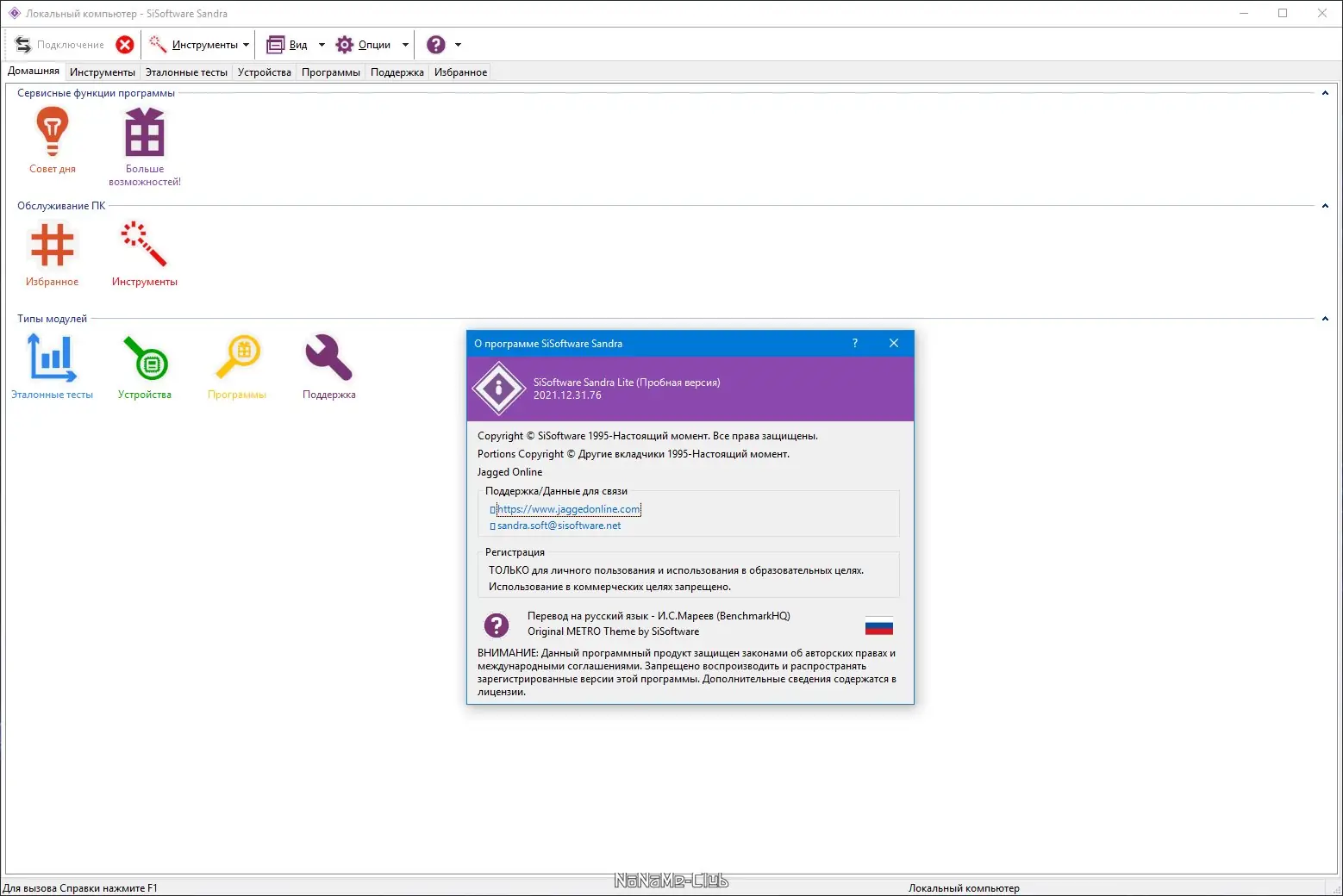Open the Вид toolbar dropdown arrow
Screen dimensions: 1343x896
pyautogui.click(x=322, y=45)
